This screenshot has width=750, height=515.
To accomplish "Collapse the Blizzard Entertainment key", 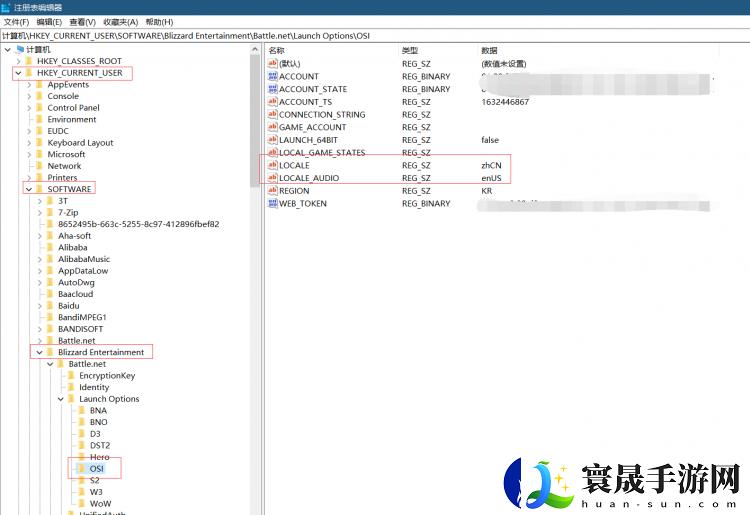I will point(39,352).
